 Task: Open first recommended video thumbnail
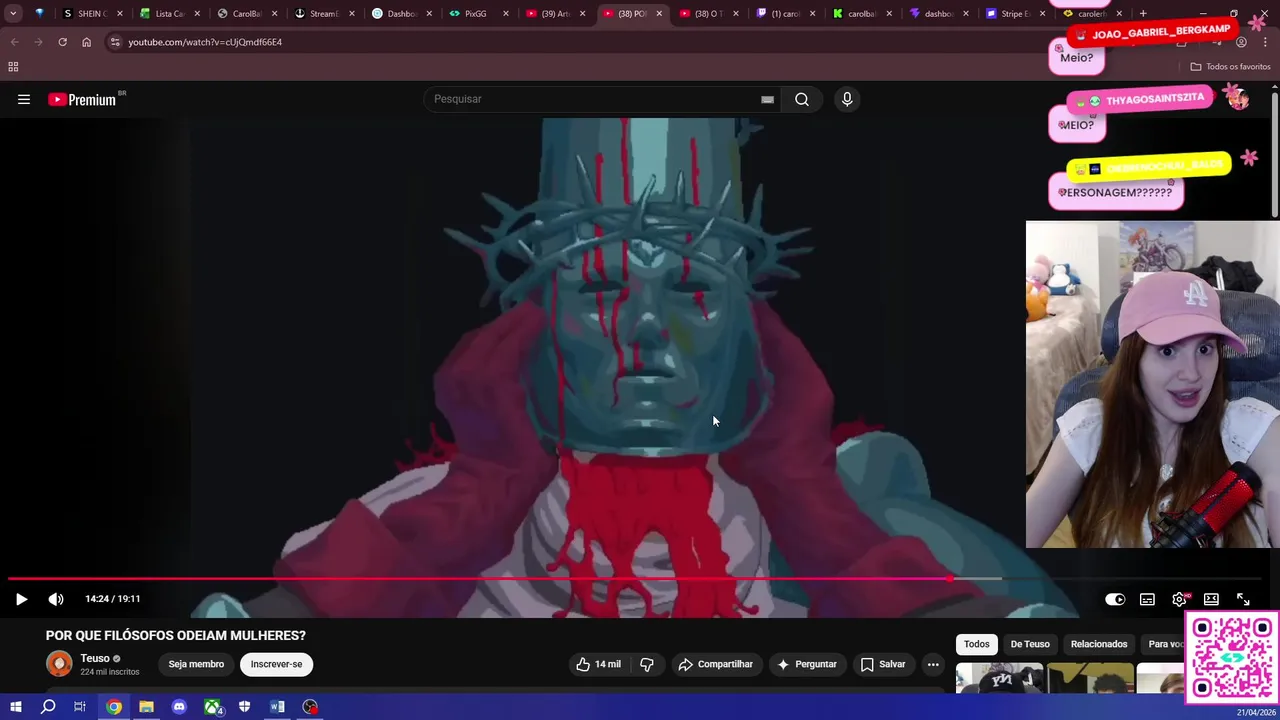click(x=999, y=678)
